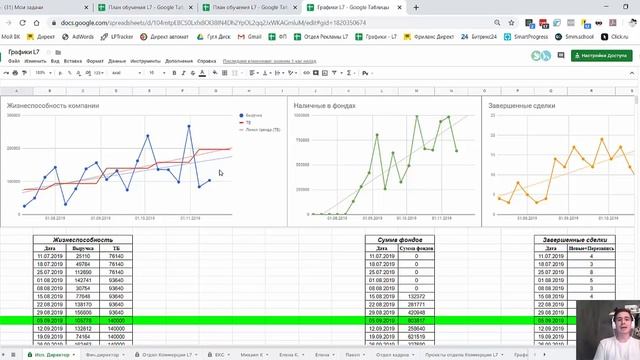This screenshot has height=360, width=640.
Task: Bookmark this page with the star icon
Action: click(x=511, y=23)
